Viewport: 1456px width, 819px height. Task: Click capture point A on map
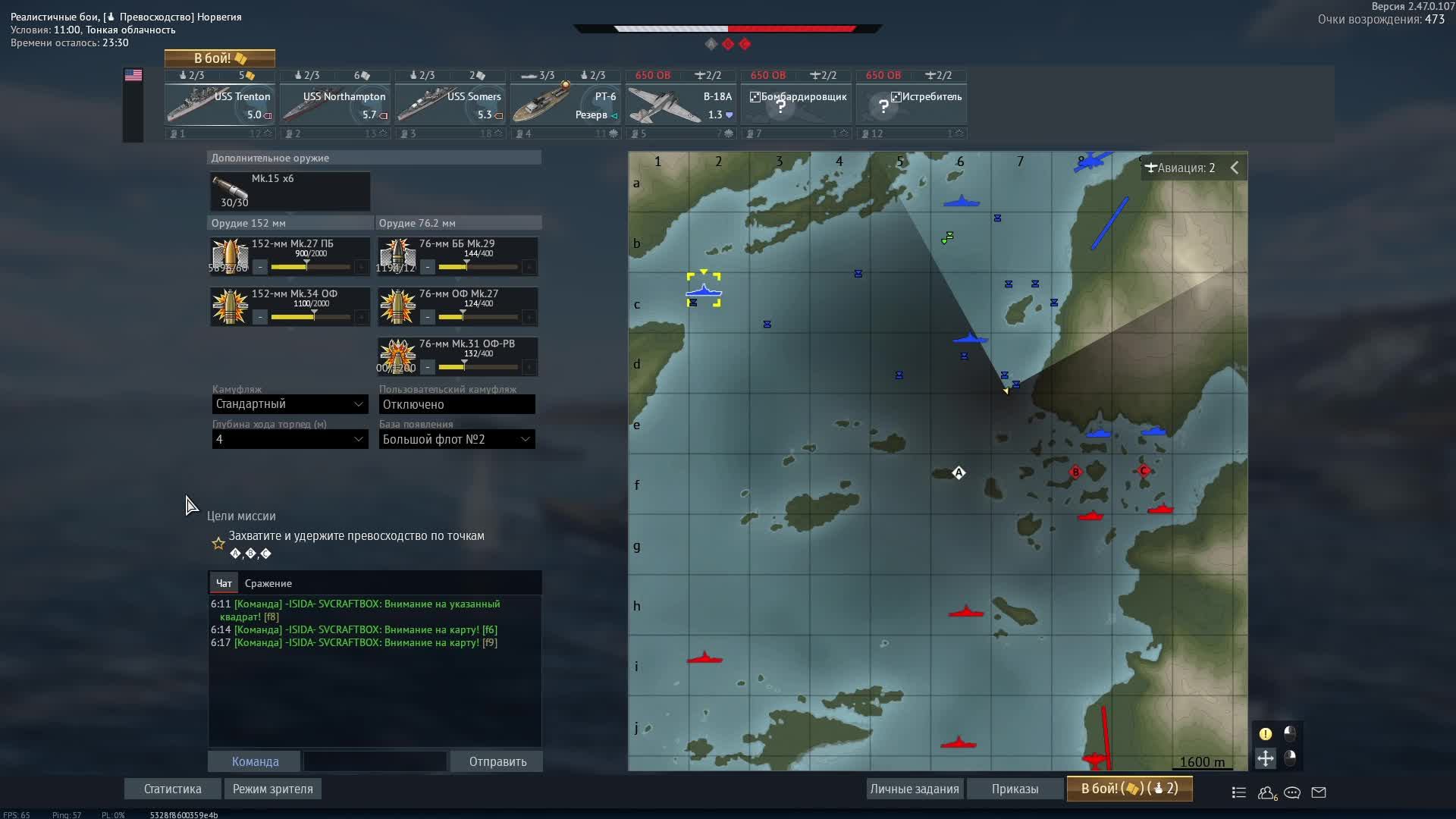pos(959,472)
